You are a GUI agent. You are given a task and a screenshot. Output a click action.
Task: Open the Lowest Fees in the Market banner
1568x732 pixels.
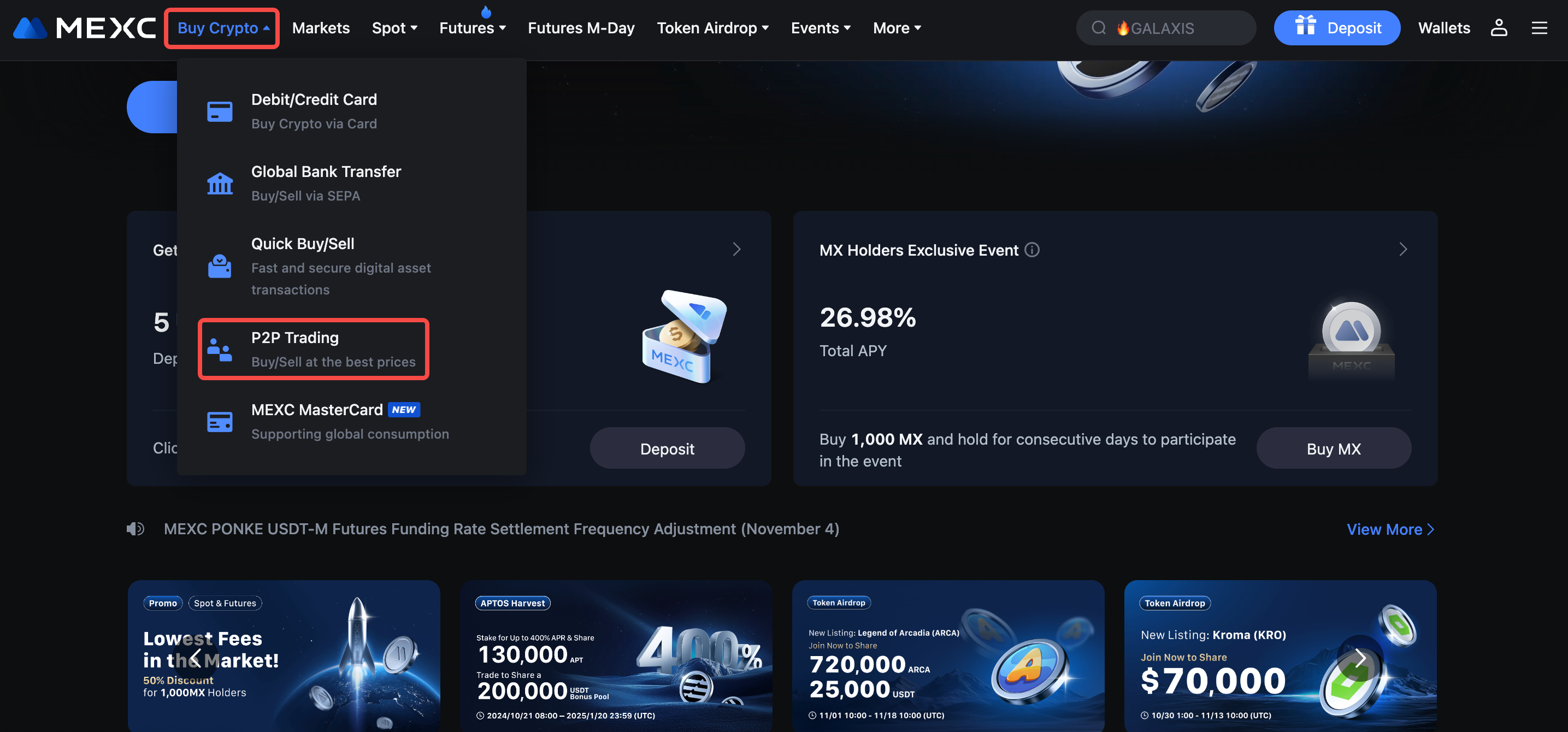click(284, 656)
